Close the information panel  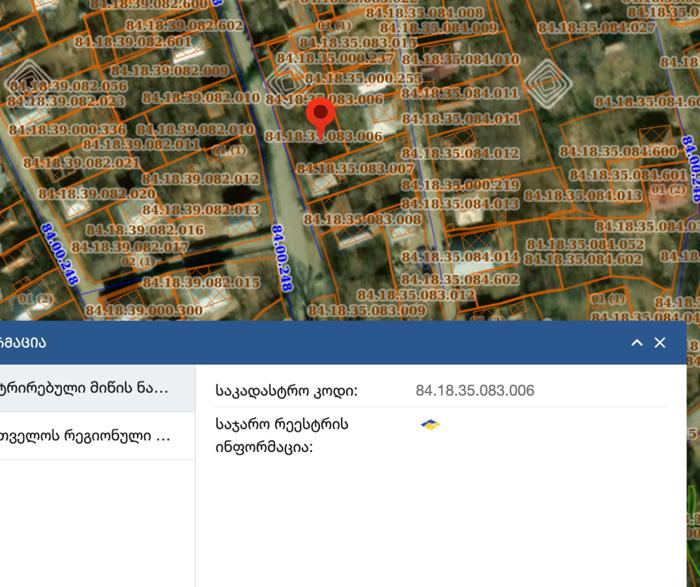[x=660, y=343]
